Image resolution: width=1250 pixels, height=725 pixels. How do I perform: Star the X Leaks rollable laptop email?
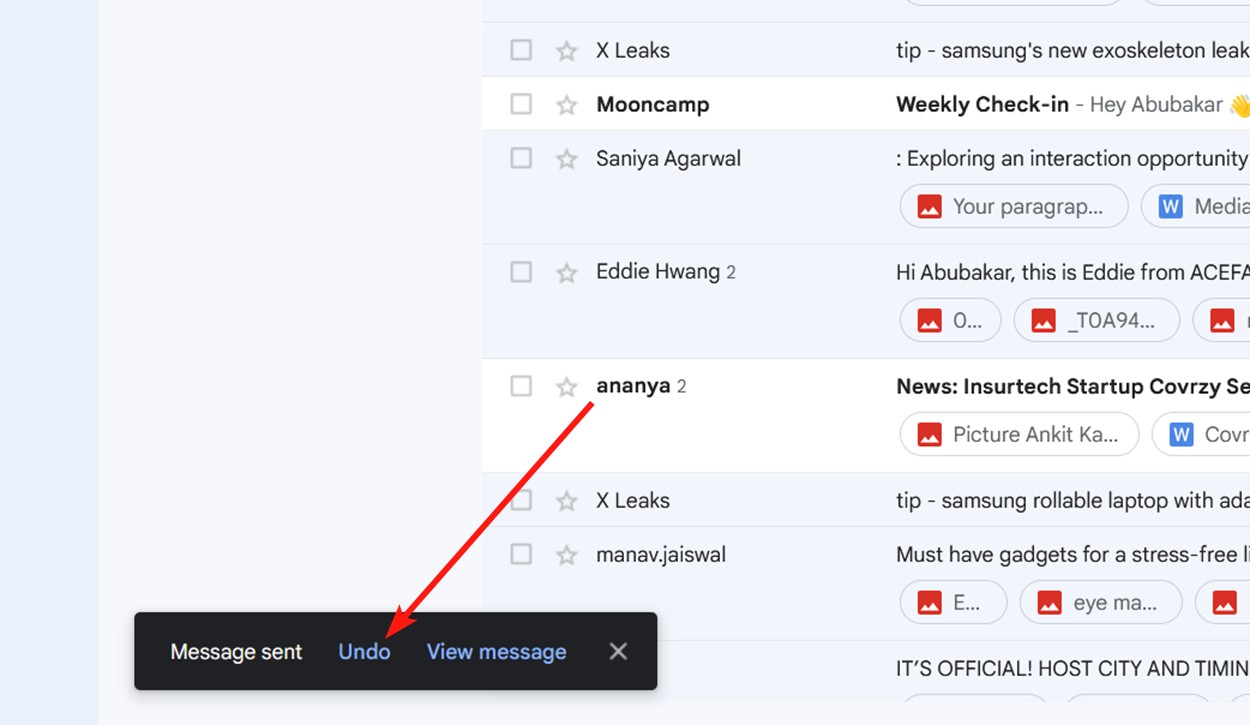pyautogui.click(x=566, y=499)
